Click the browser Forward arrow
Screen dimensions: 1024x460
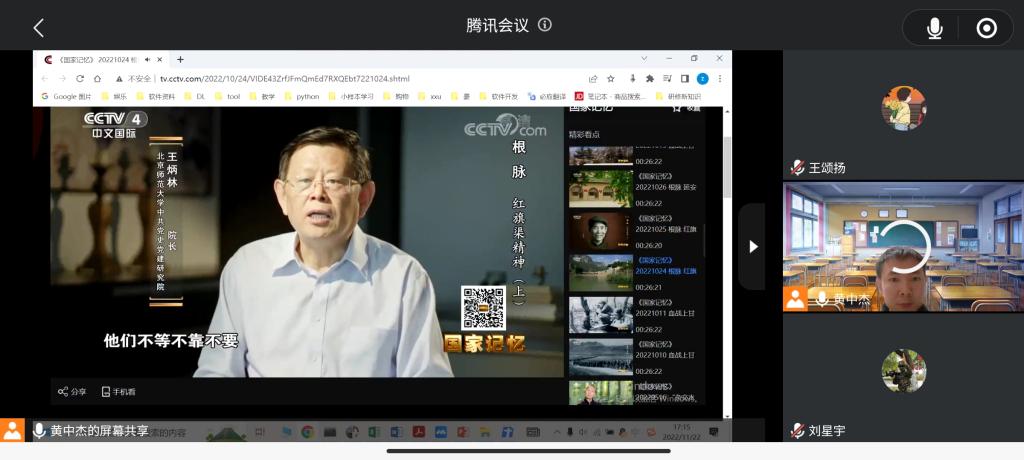(x=62, y=78)
